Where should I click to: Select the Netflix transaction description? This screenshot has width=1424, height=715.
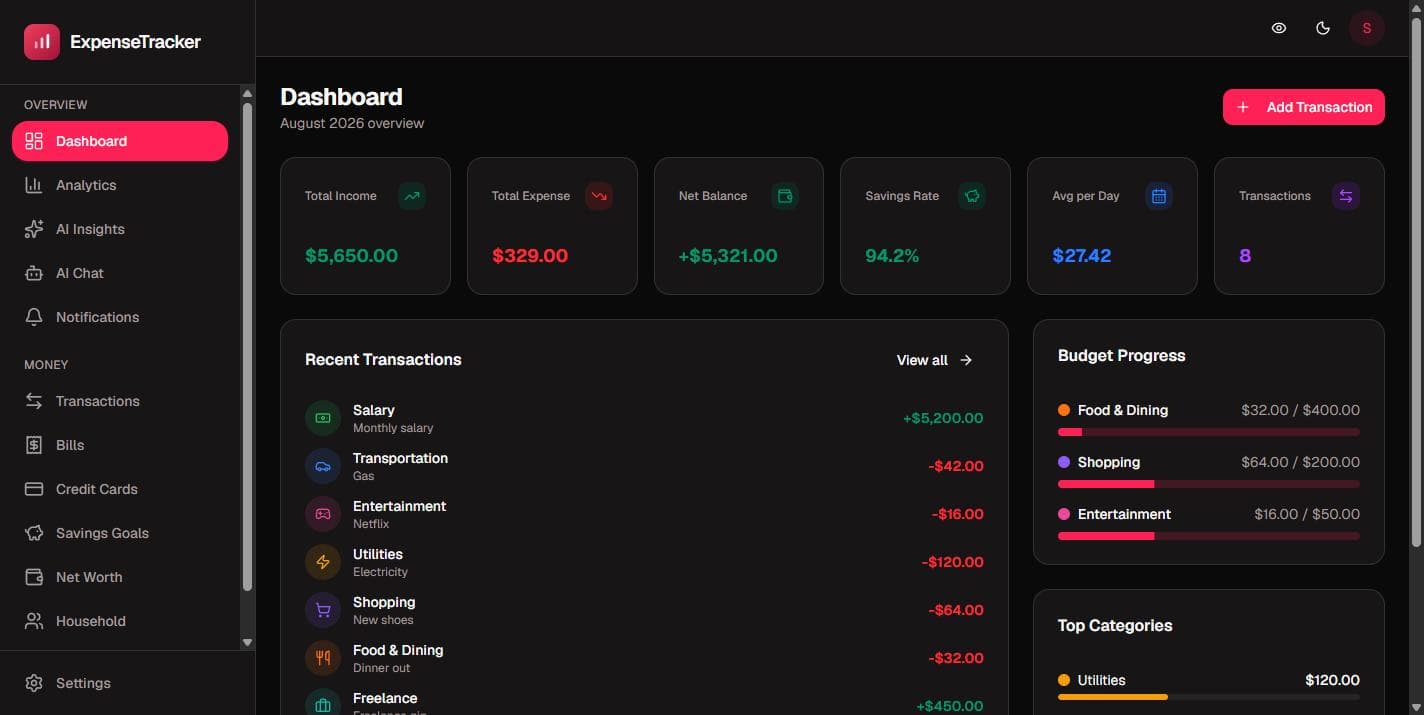pyautogui.click(x=371, y=524)
